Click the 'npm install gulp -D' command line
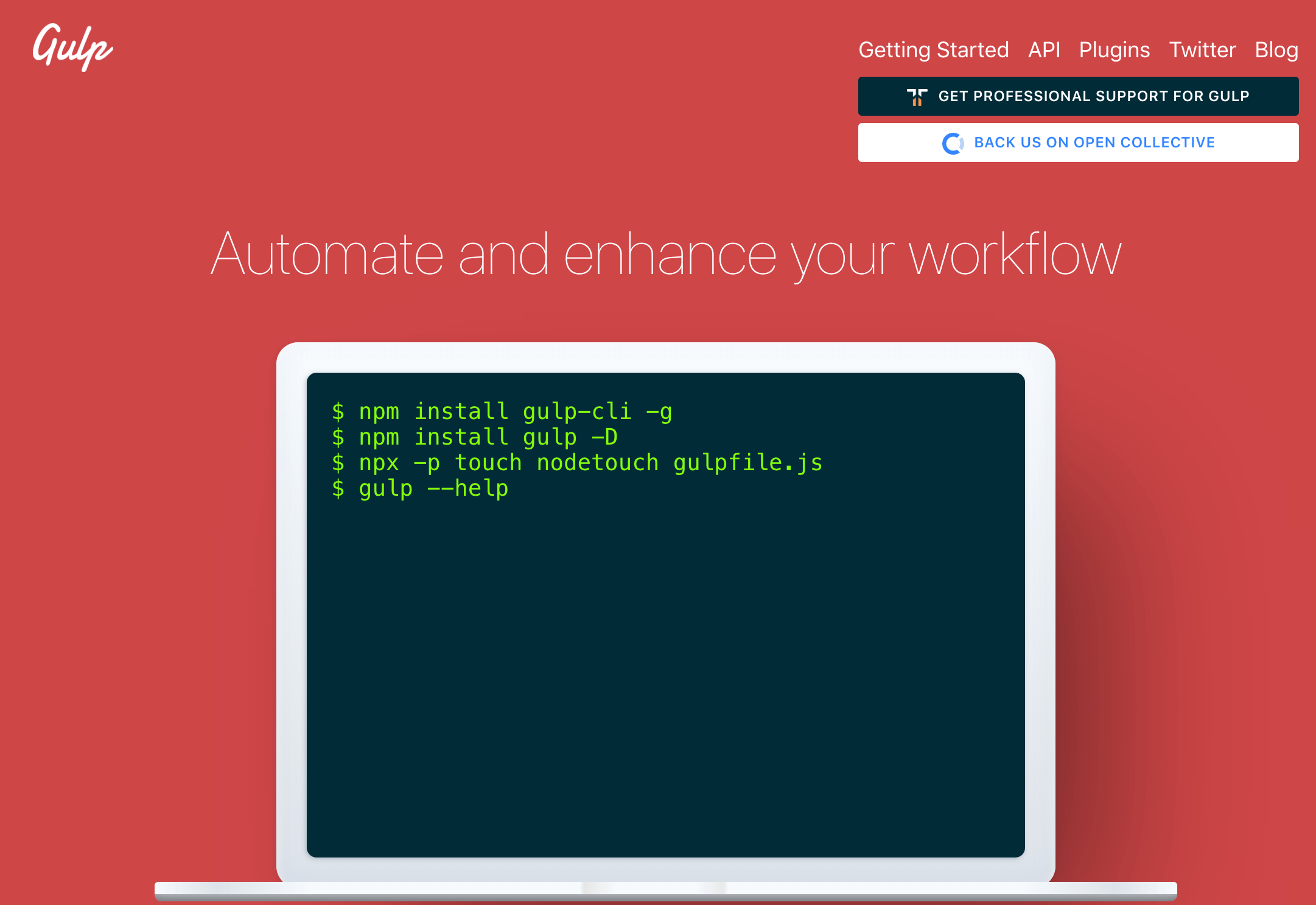Image resolution: width=1316 pixels, height=905 pixels. click(475, 437)
